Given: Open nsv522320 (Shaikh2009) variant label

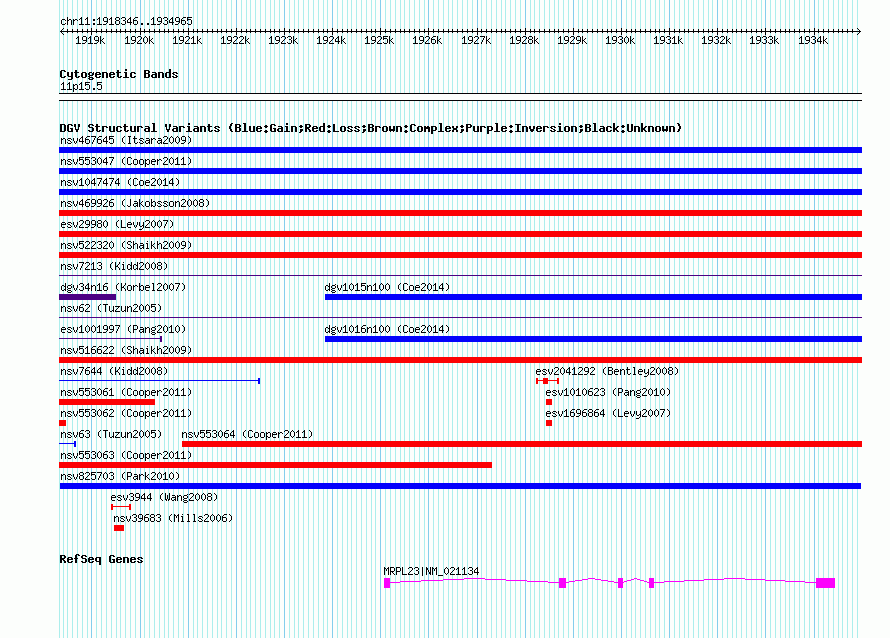Looking at the screenshot, I should [x=126, y=245].
